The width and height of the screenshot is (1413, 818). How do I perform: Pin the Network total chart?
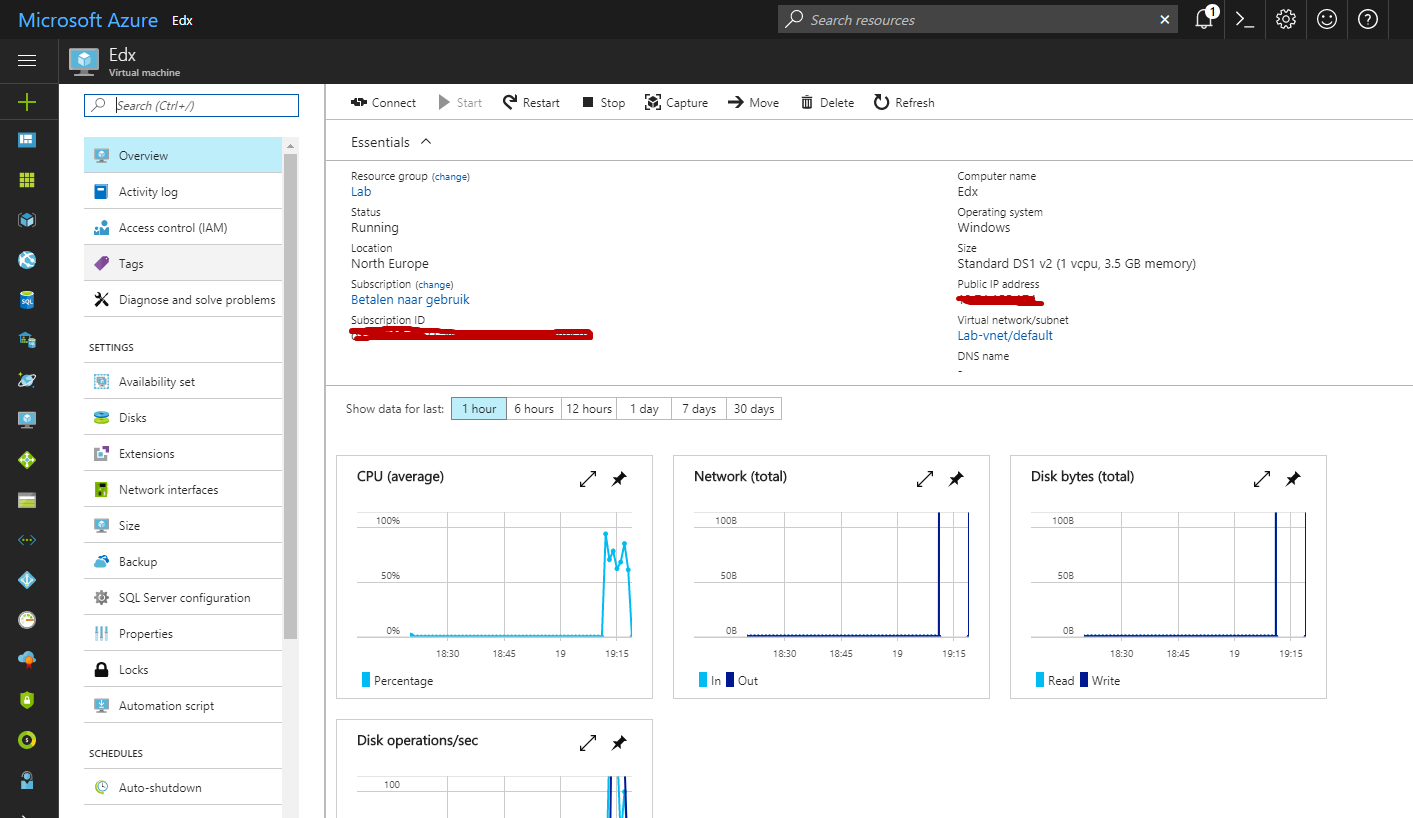click(x=956, y=479)
